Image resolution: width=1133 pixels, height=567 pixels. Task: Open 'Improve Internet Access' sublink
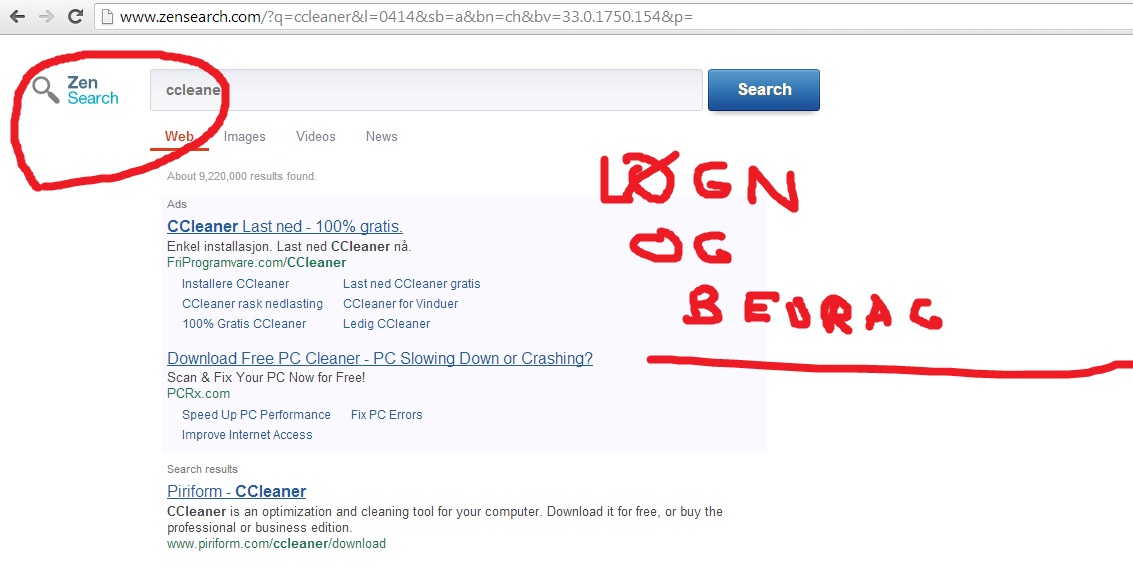pos(247,435)
